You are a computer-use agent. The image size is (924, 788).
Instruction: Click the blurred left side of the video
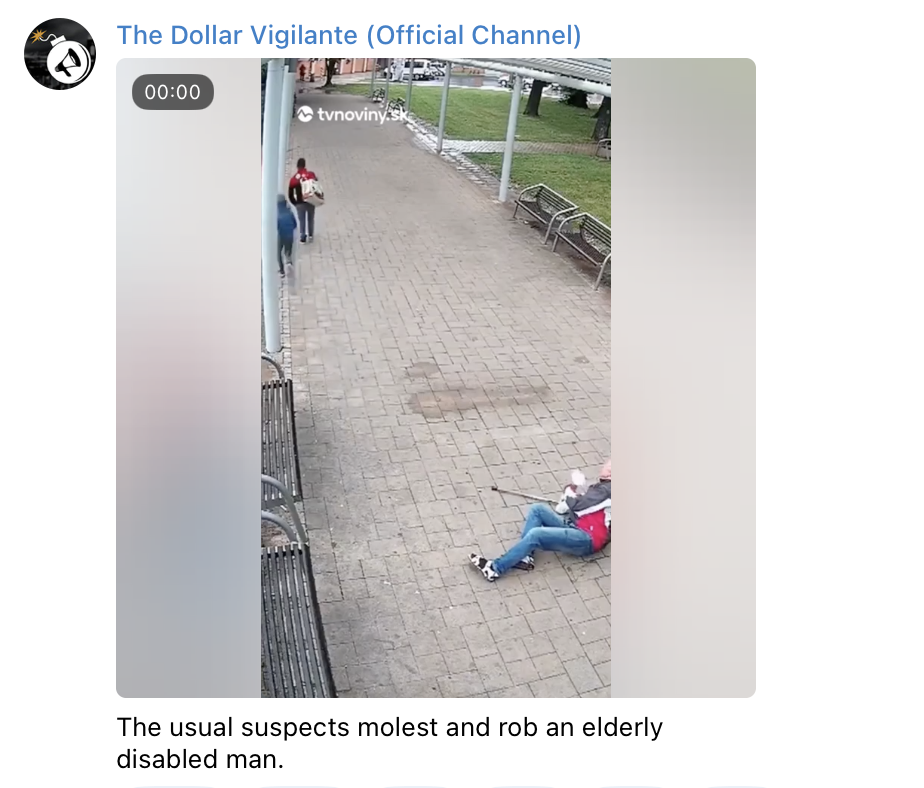click(189, 378)
